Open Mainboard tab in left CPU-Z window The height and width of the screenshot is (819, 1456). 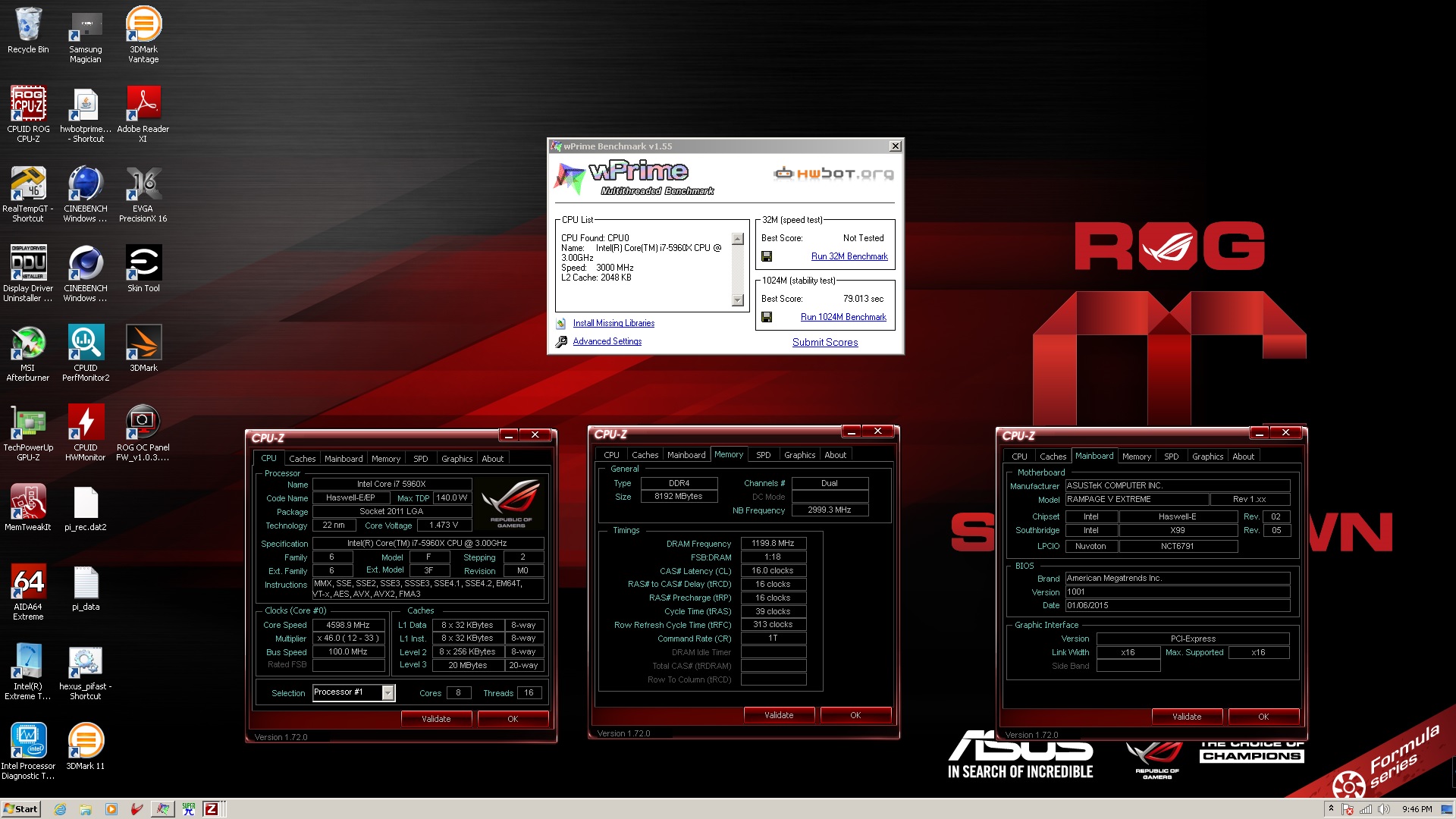pyautogui.click(x=344, y=458)
